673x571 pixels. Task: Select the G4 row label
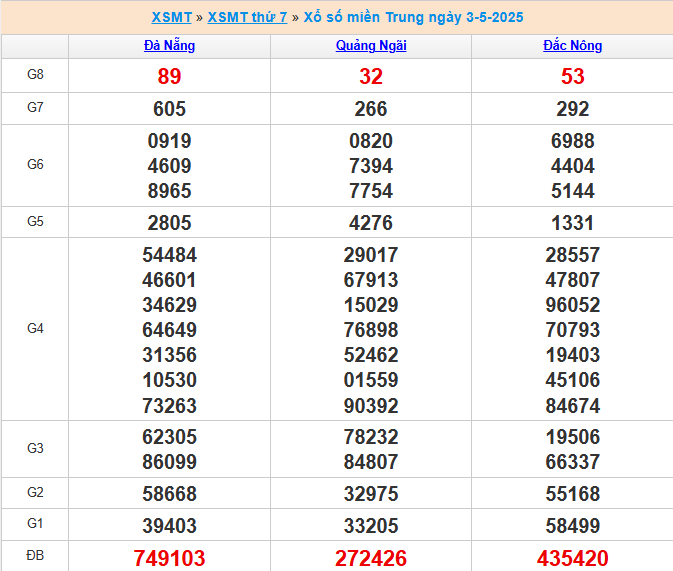pos(35,328)
